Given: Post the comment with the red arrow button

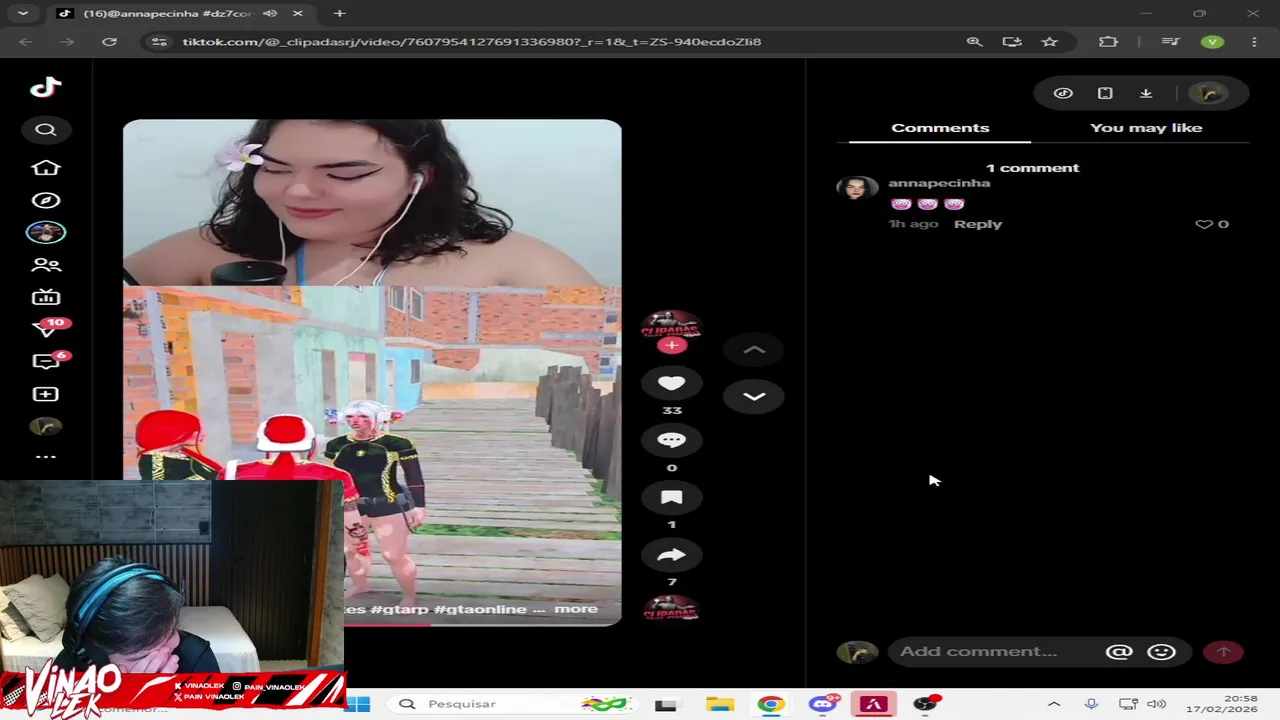Looking at the screenshot, I should pos(1223,652).
